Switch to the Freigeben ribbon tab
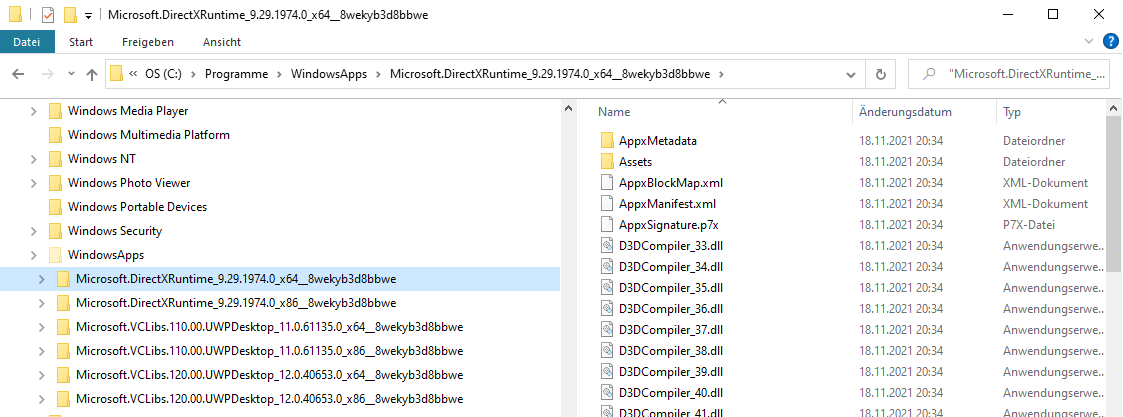1123x417 pixels. [148, 42]
